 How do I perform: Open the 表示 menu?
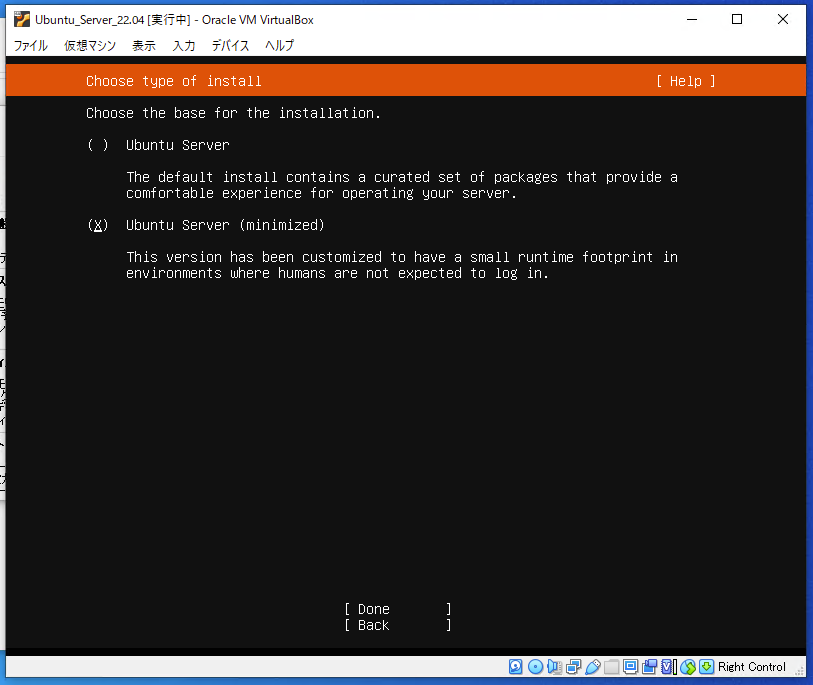pos(144,46)
